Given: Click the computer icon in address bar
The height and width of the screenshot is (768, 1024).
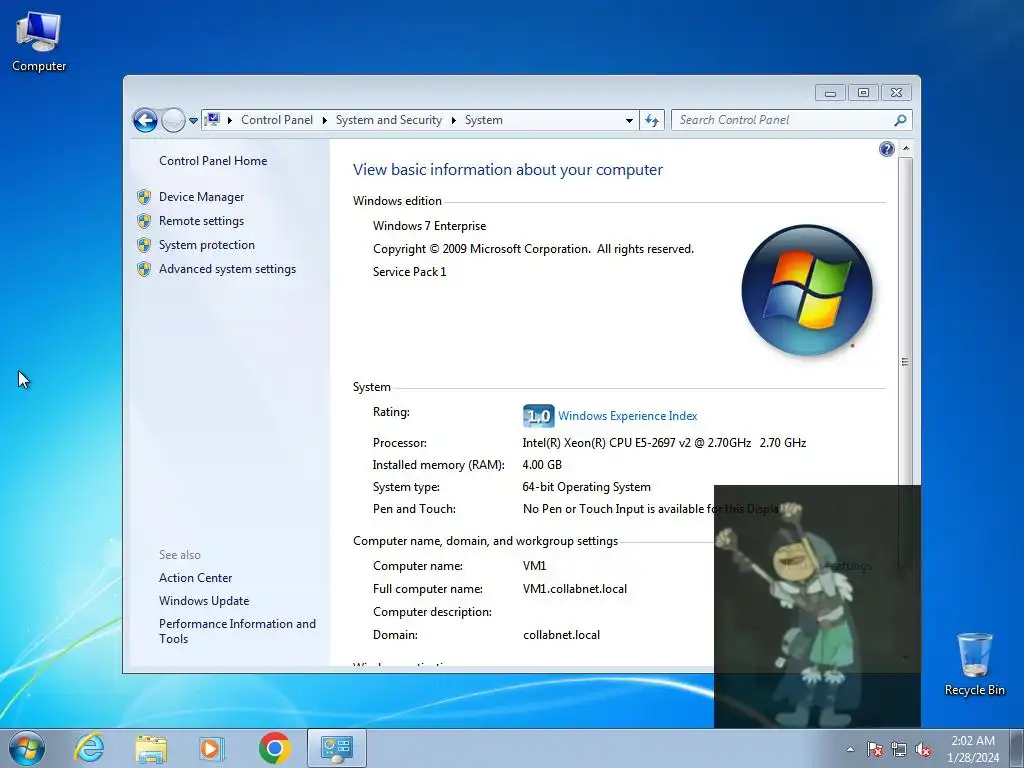Looking at the screenshot, I should (x=212, y=120).
